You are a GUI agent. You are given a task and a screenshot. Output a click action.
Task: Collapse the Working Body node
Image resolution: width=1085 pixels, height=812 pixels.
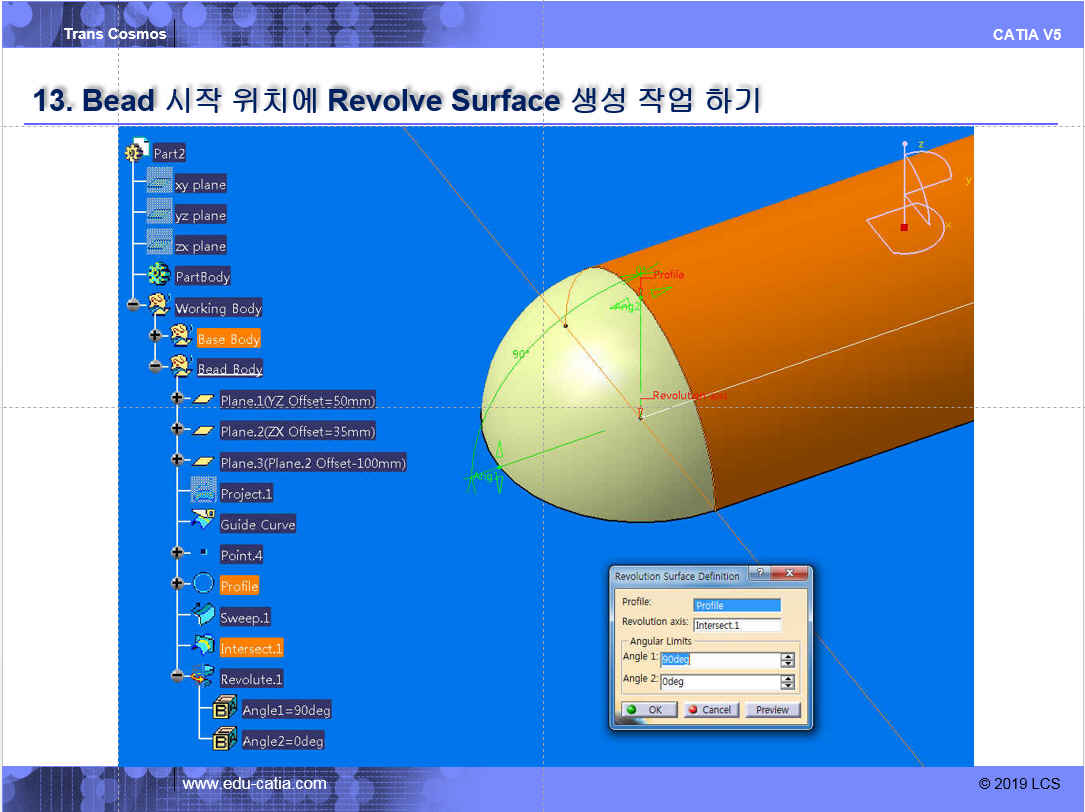[133, 305]
